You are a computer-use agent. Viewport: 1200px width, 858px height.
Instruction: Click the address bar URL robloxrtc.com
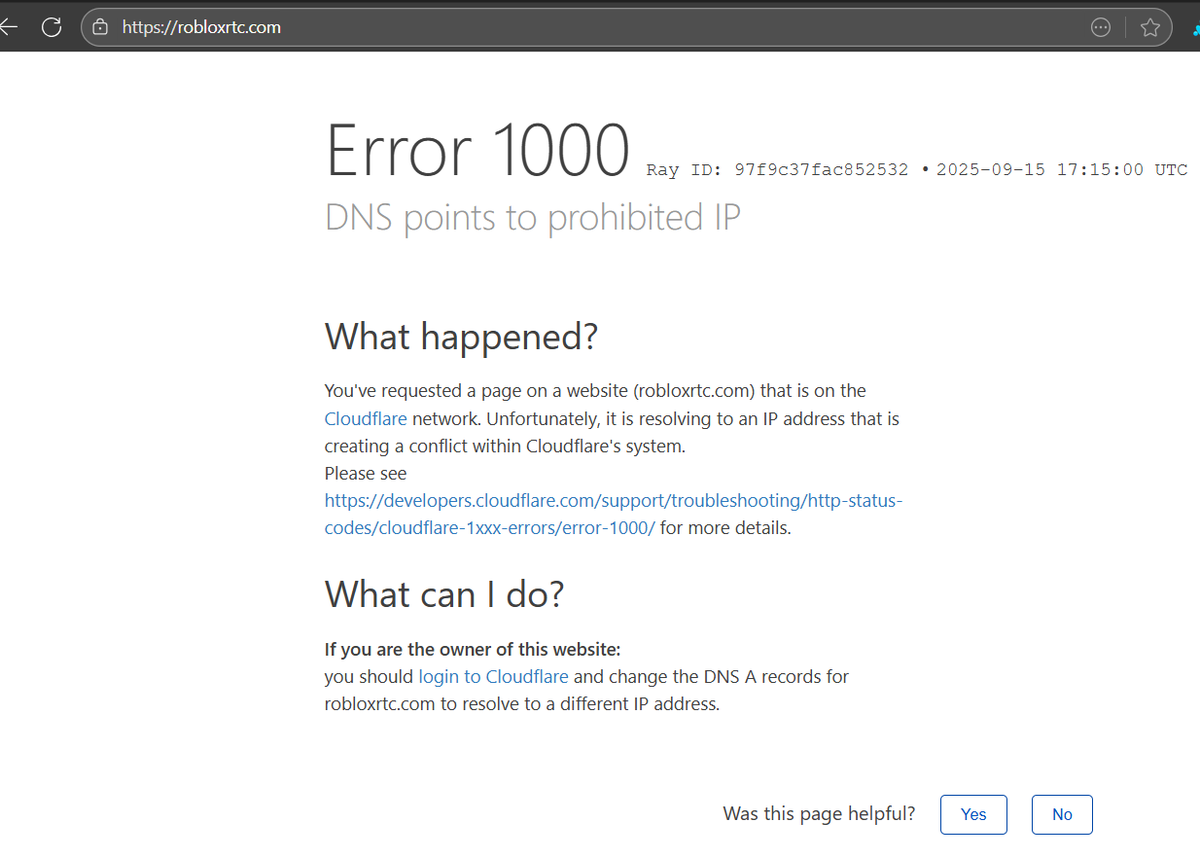click(x=201, y=27)
